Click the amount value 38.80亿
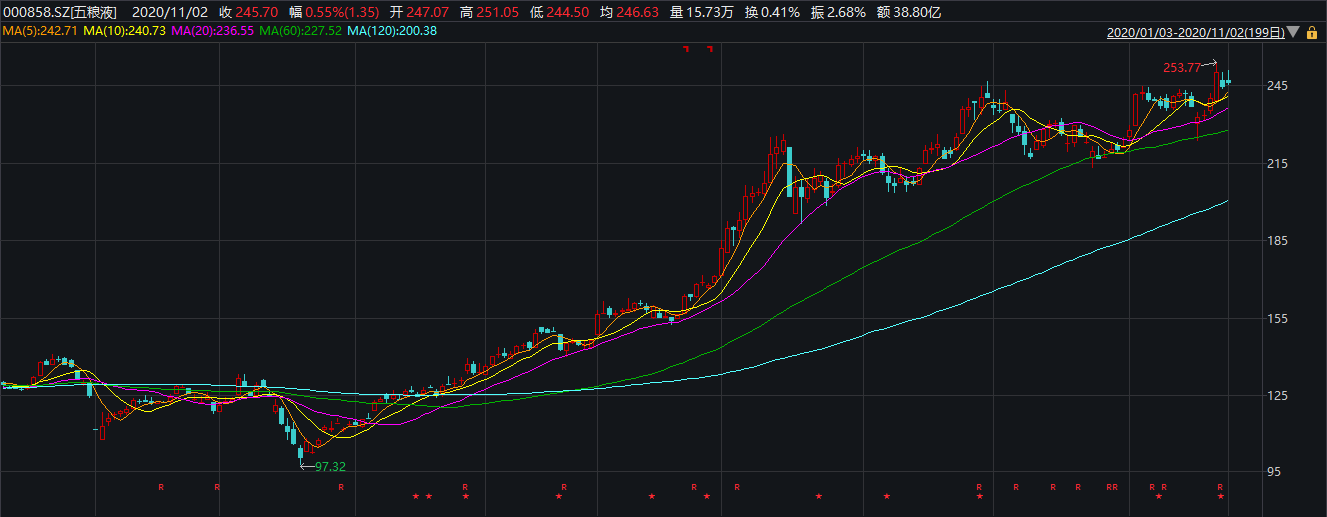 [917, 13]
